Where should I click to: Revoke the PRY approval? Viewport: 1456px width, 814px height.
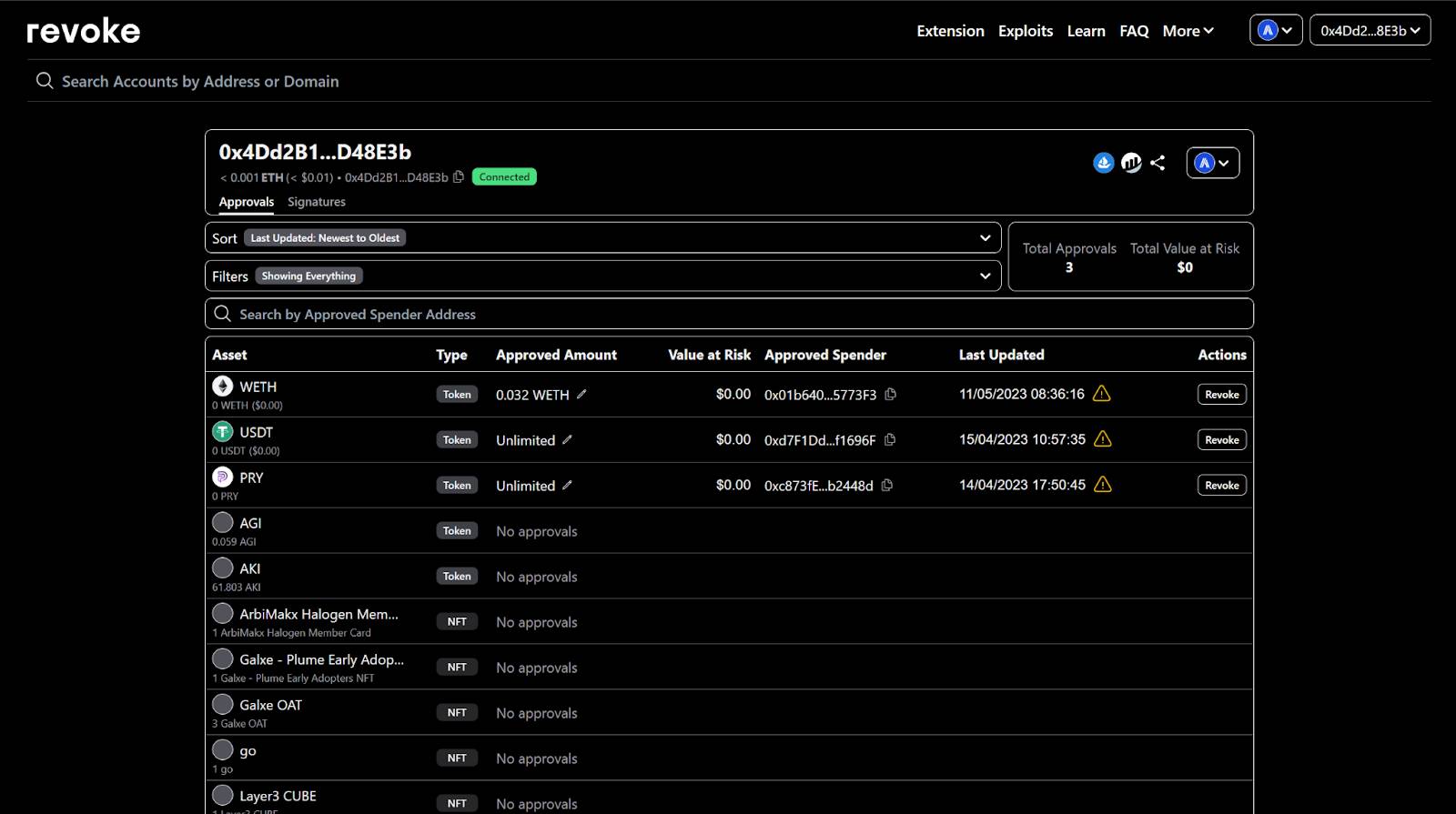1221,485
